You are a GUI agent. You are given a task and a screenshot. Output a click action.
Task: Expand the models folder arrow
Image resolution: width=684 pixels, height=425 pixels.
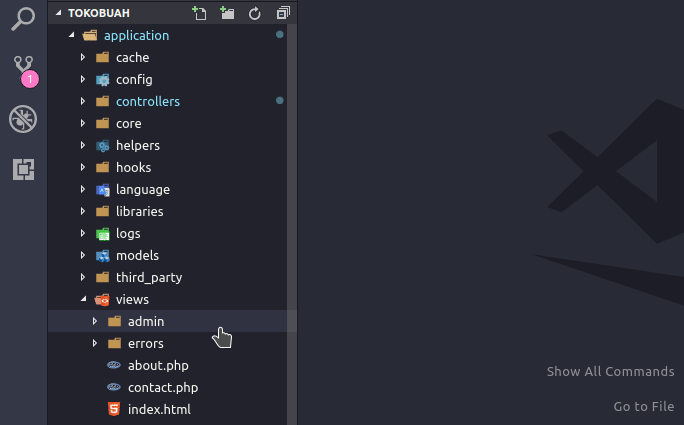(83, 255)
